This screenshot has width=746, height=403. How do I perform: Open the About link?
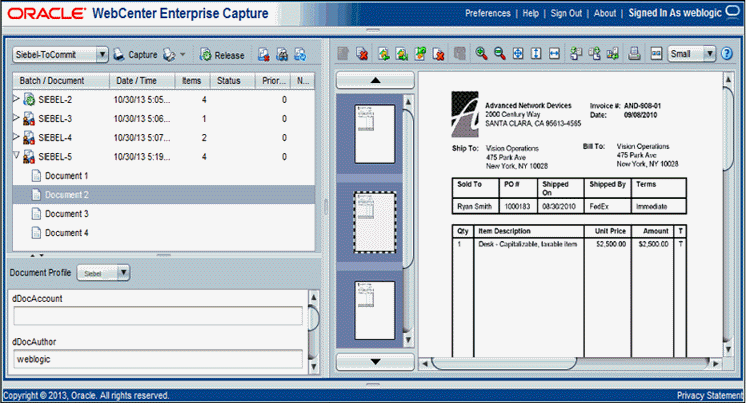[x=605, y=13]
